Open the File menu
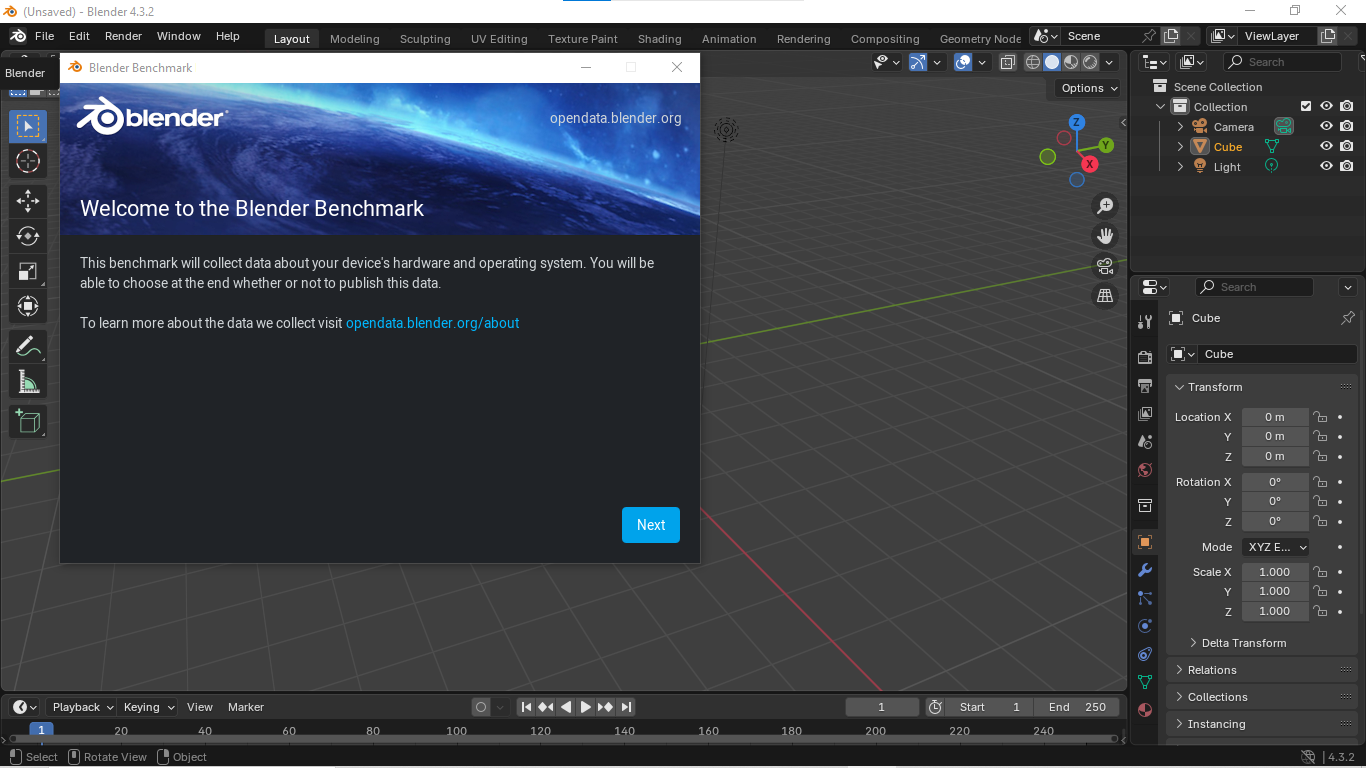This screenshot has height=768, width=1366. point(45,36)
